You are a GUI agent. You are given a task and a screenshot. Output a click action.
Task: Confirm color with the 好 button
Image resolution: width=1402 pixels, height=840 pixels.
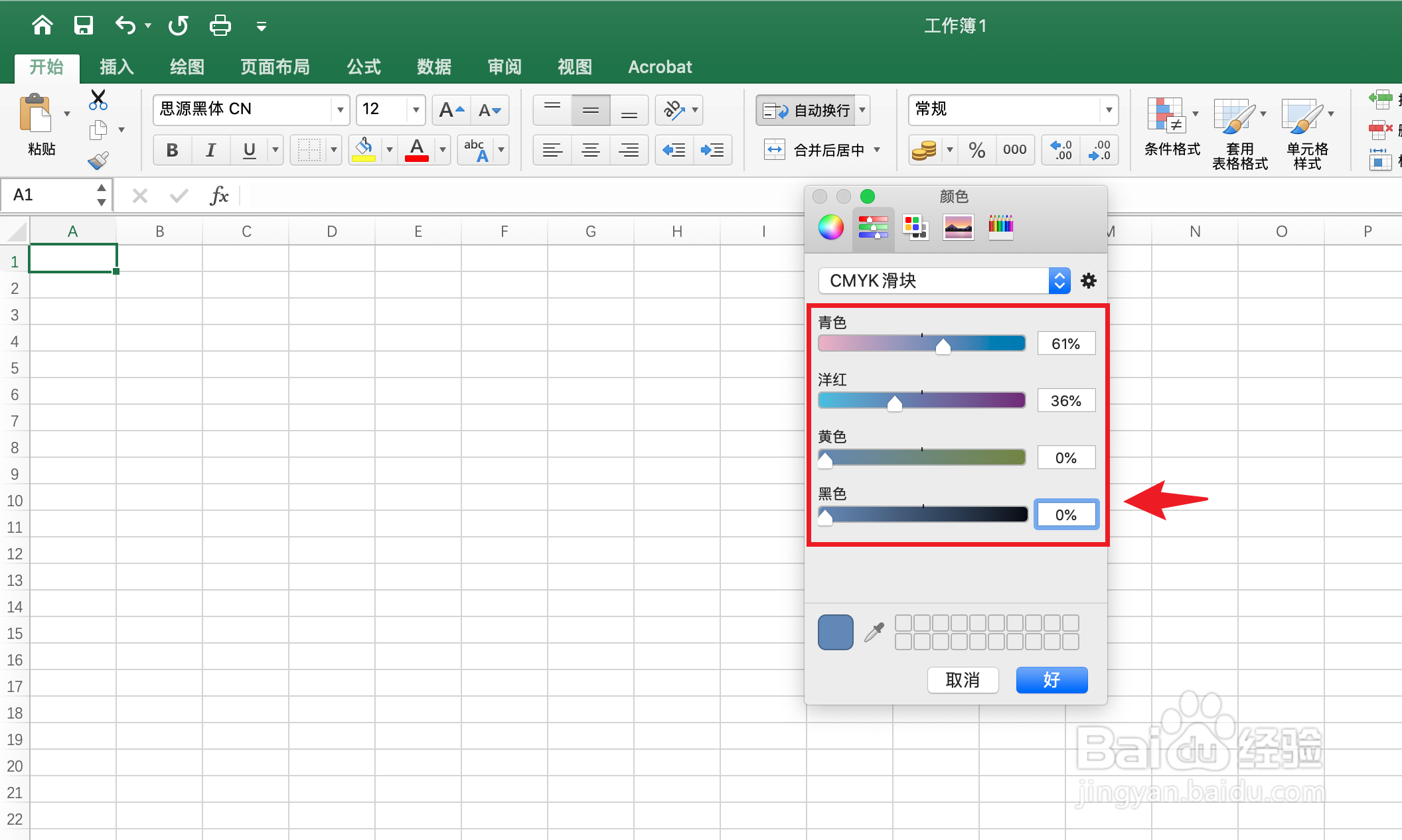point(1051,680)
